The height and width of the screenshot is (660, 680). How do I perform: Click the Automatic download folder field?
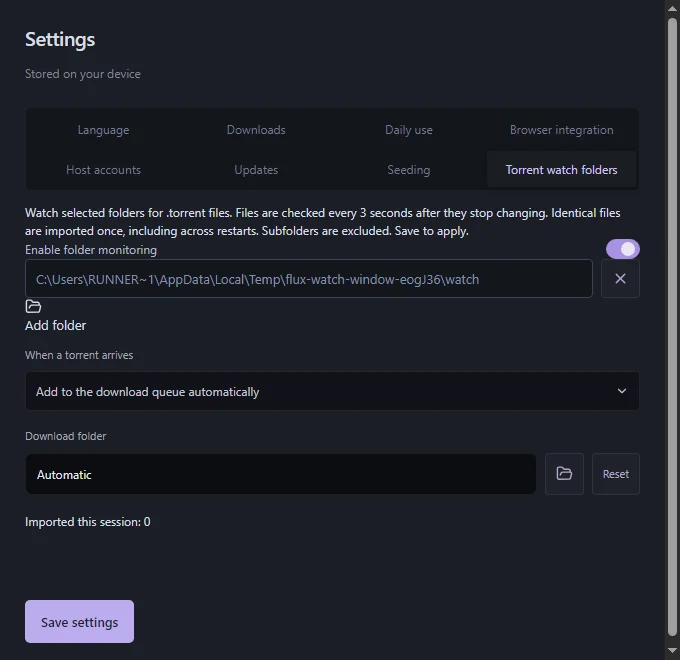click(x=281, y=474)
